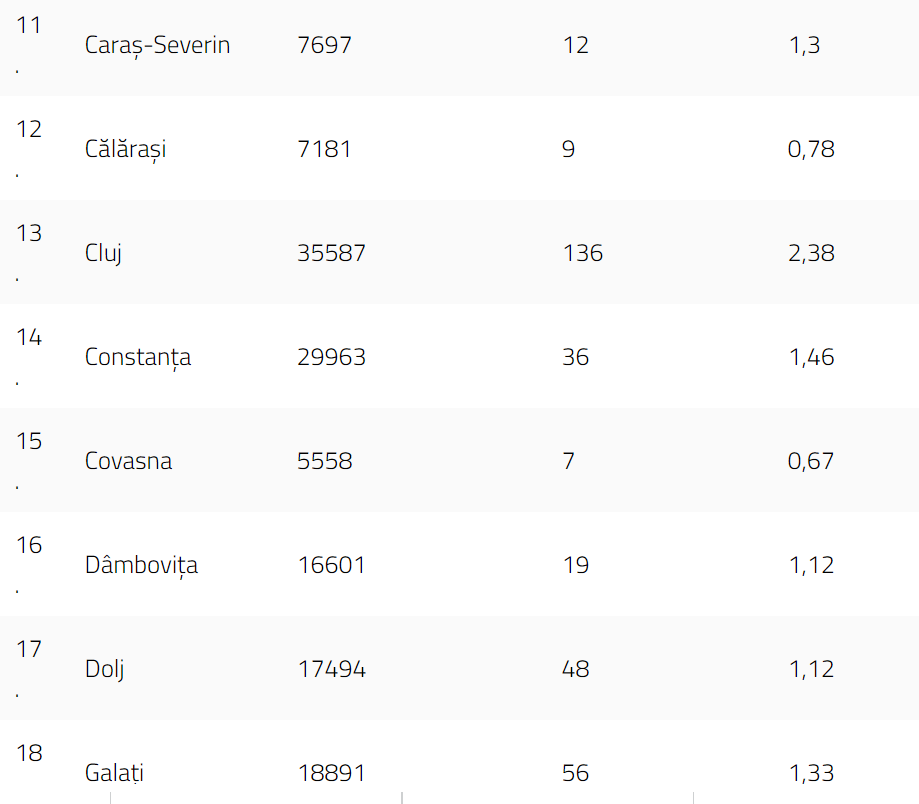The height and width of the screenshot is (804, 919).
Task: Select the Dâmbovița county cell
Action: 141,565
